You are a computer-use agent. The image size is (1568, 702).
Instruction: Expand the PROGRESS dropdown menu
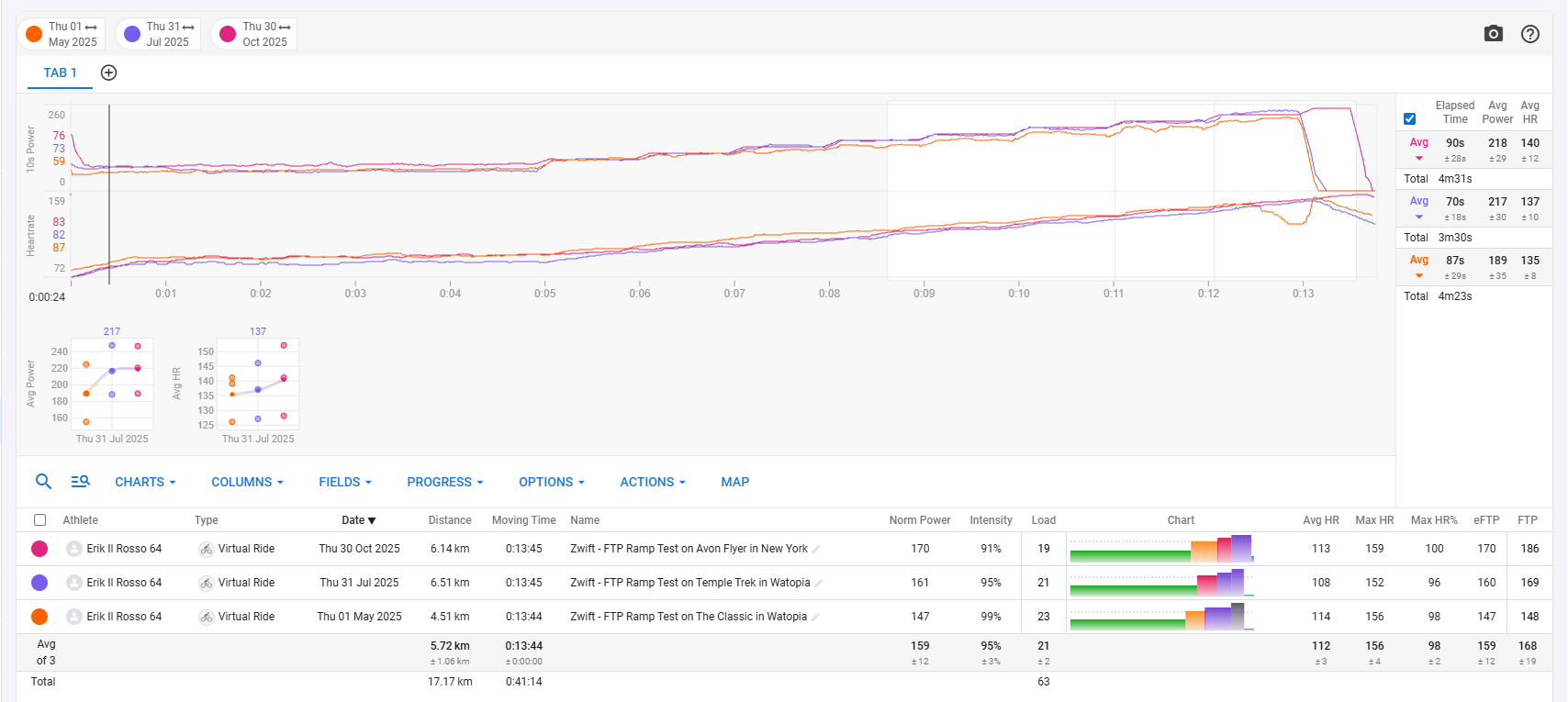click(444, 482)
